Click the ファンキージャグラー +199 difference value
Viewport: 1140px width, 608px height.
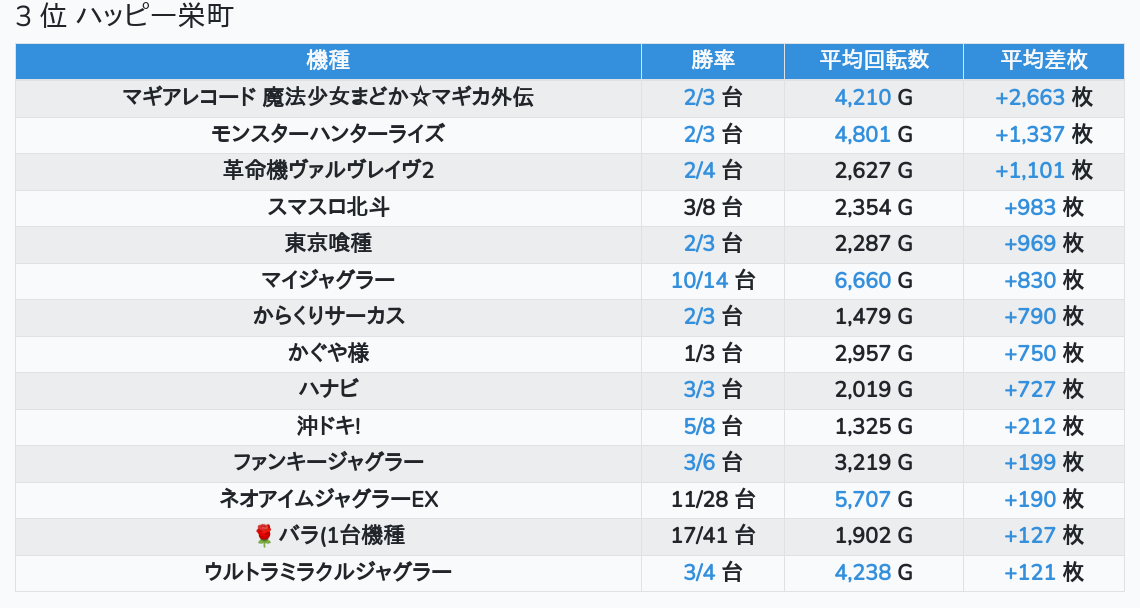coord(1030,463)
